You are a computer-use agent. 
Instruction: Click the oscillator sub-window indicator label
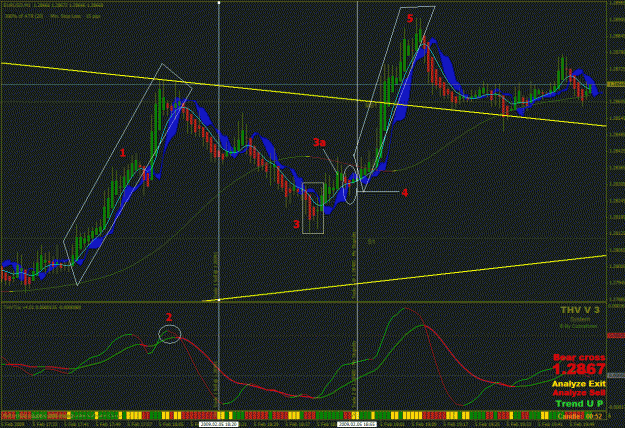[42, 307]
